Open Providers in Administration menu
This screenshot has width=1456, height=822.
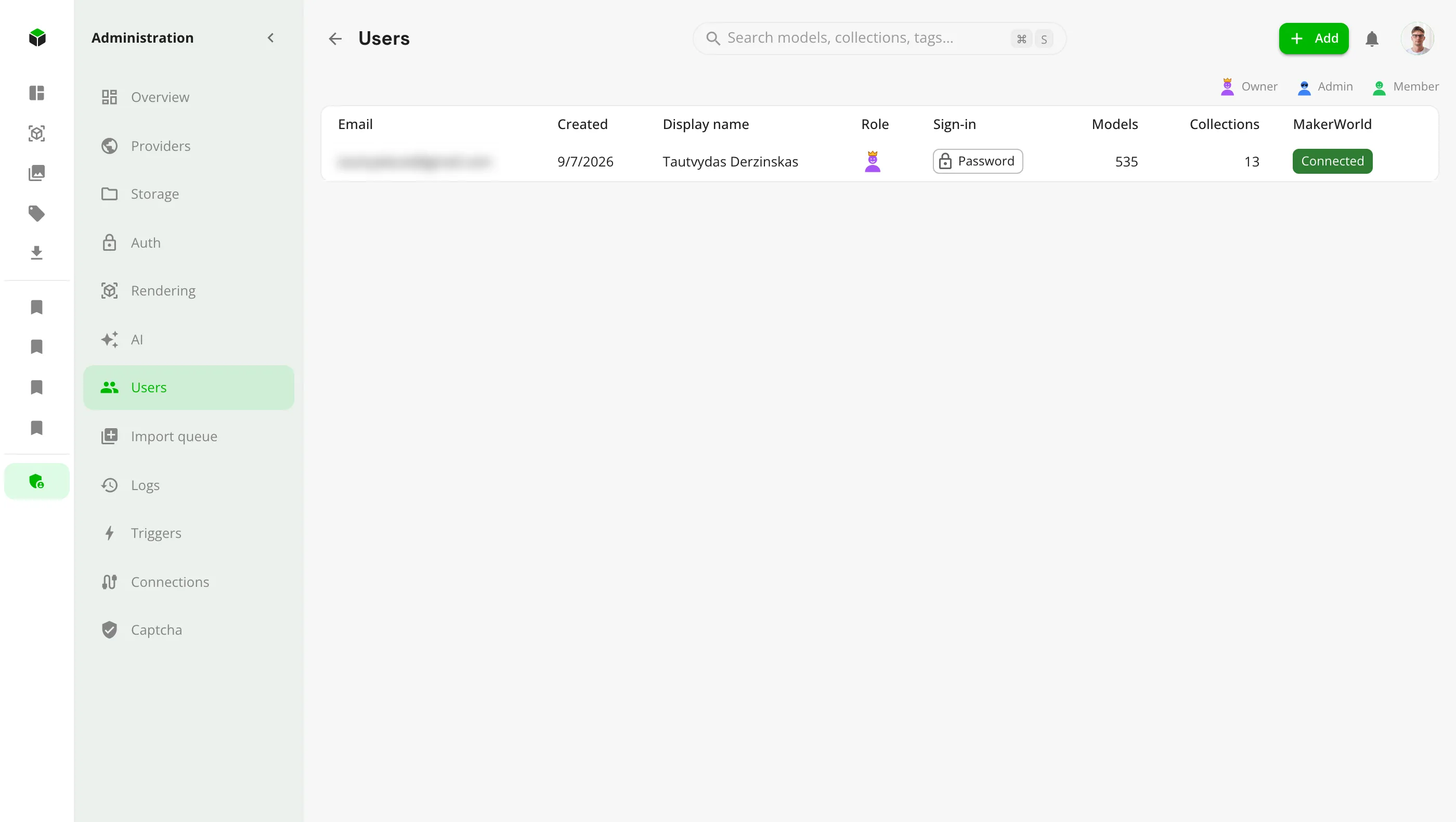(x=189, y=146)
